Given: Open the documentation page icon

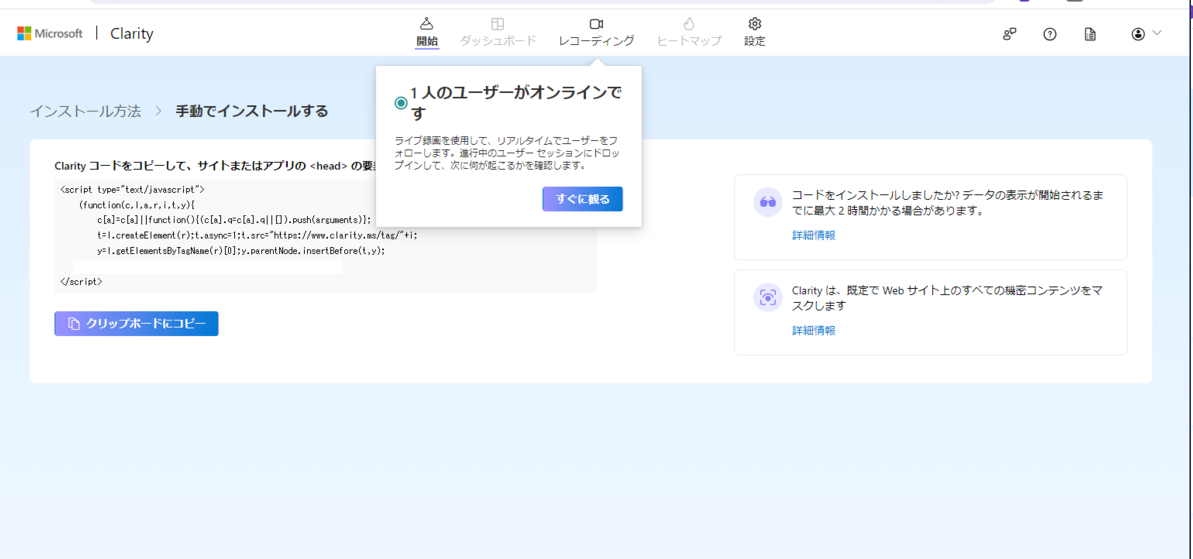Looking at the screenshot, I should [1090, 33].
